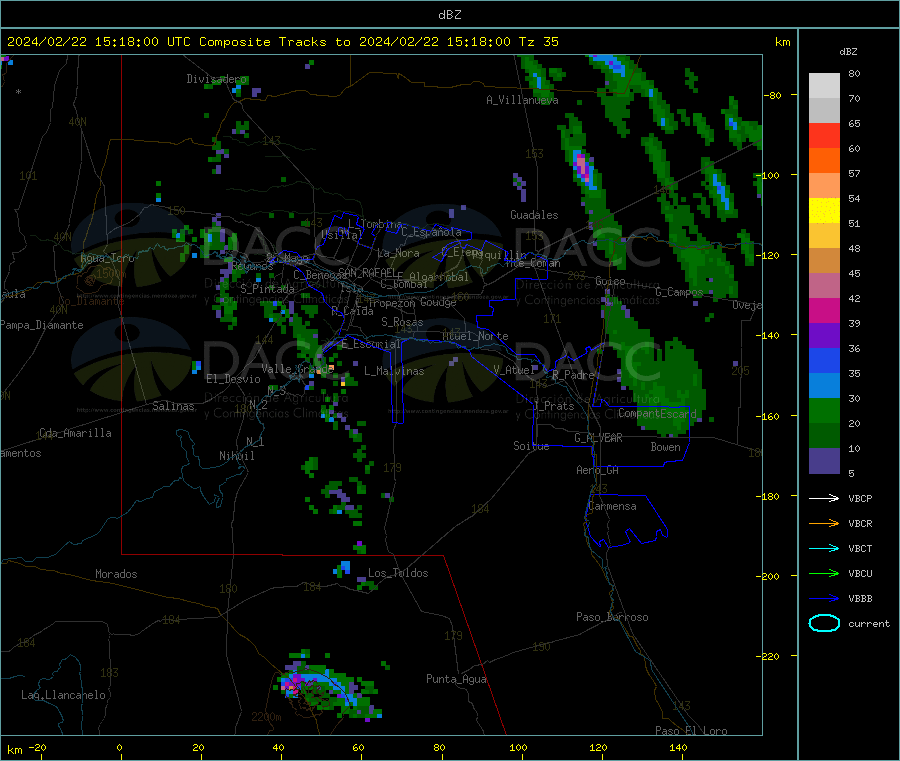Click the C_Campos map label
900x761 pixels.
(x=679, y=292)
